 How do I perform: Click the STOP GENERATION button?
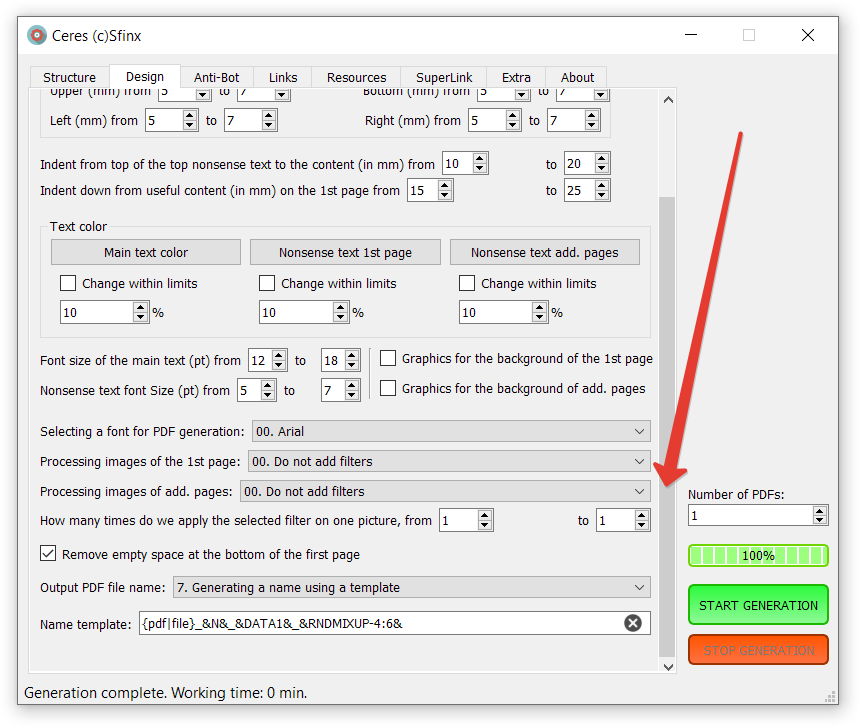[x=758, y=651]
